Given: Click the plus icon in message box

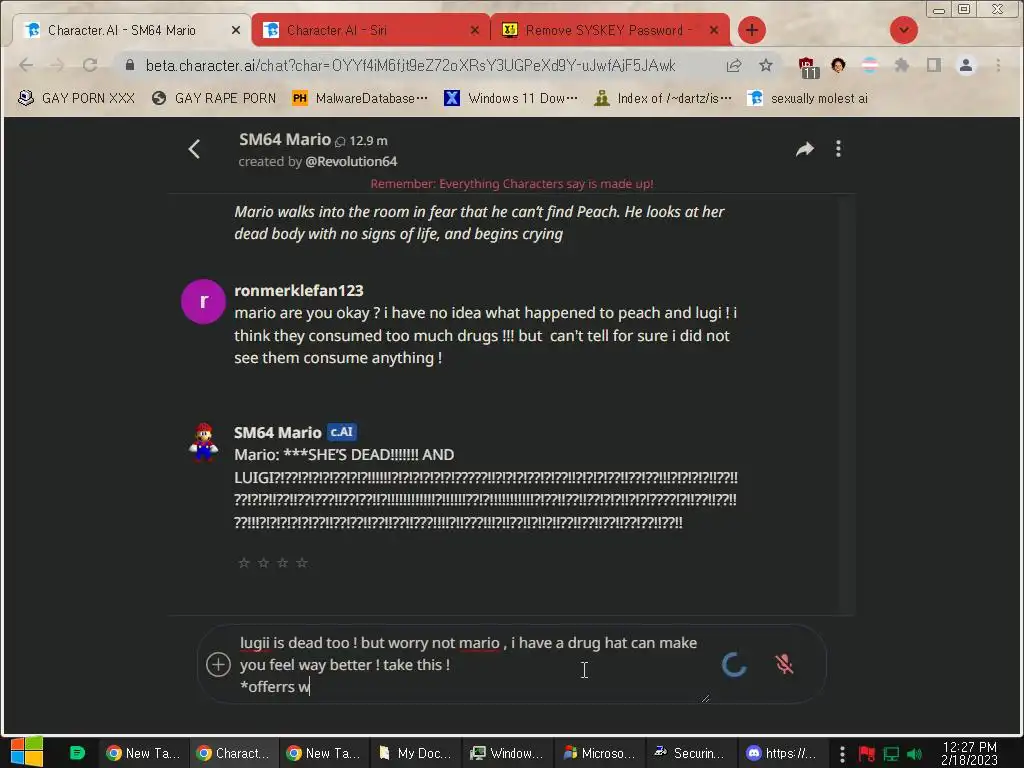Looking at the screenshot, I should pyautogui.click(x=218, y=664).
